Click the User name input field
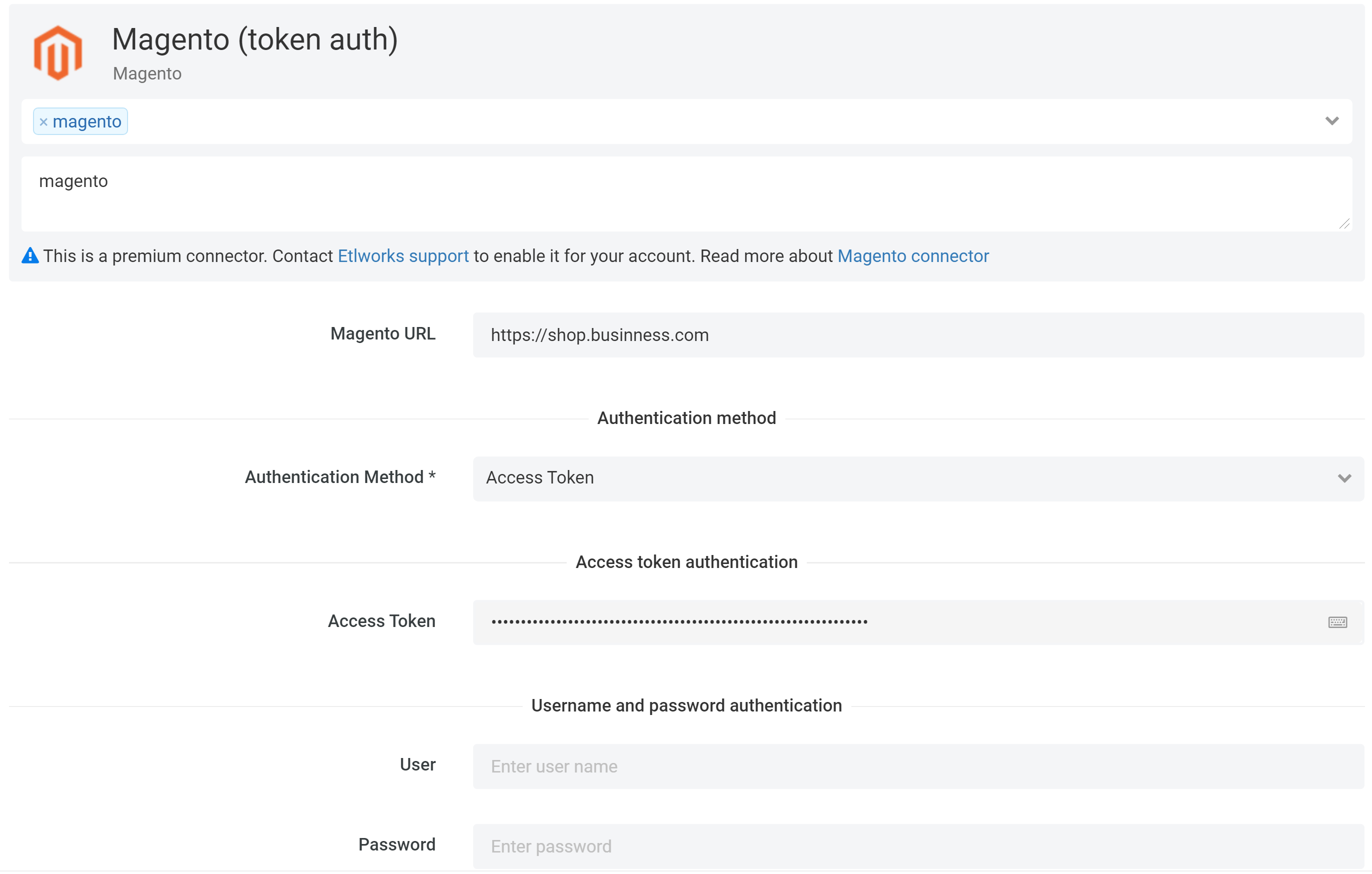The width and height of the screenshot is (1372, 874). pos(918,766)
